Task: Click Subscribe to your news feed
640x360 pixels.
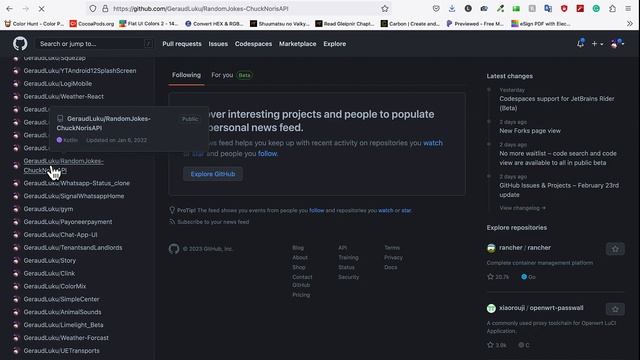Action: [213, 222]
